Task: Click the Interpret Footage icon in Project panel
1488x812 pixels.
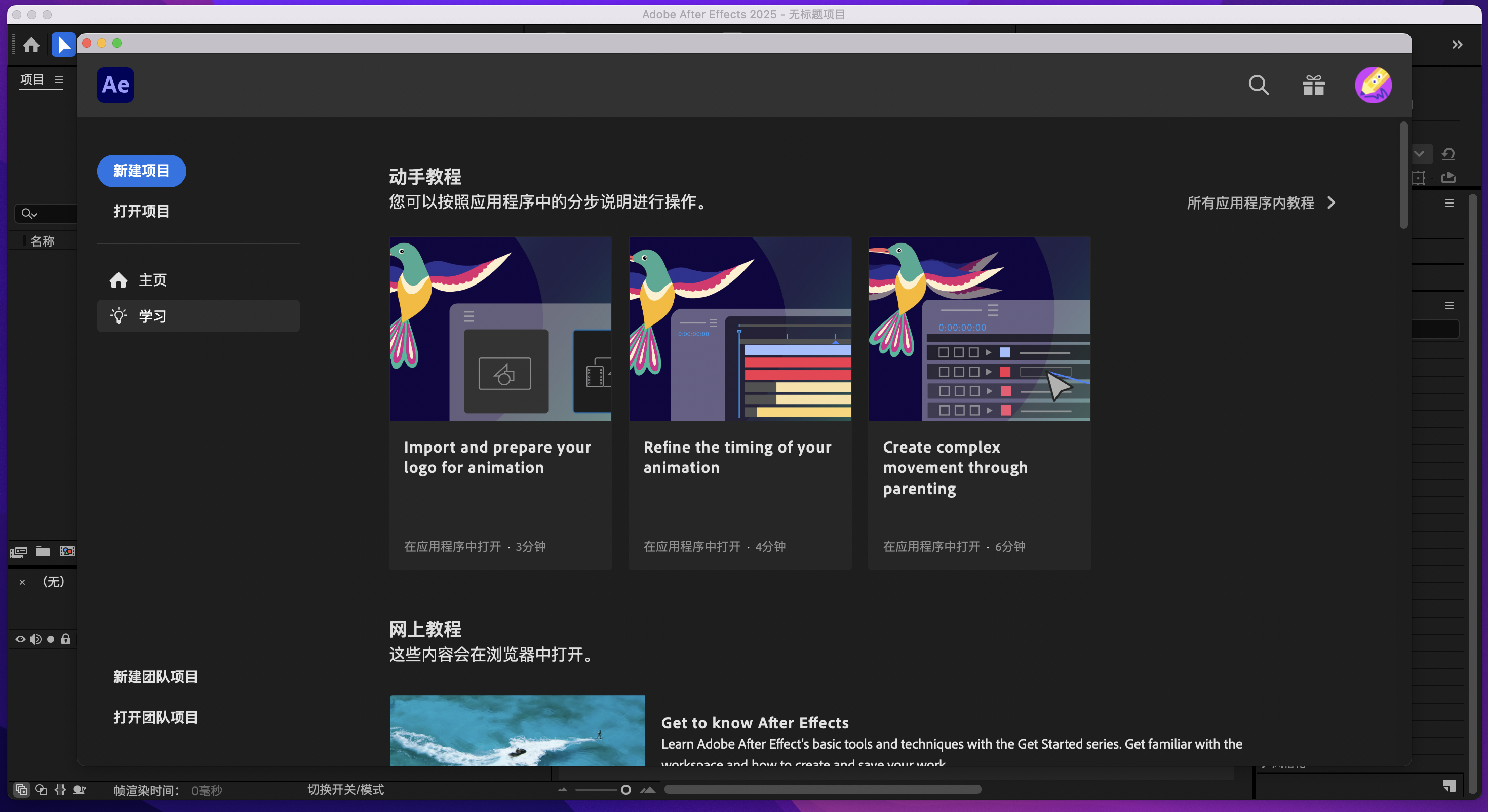Action: coord(18,552)
